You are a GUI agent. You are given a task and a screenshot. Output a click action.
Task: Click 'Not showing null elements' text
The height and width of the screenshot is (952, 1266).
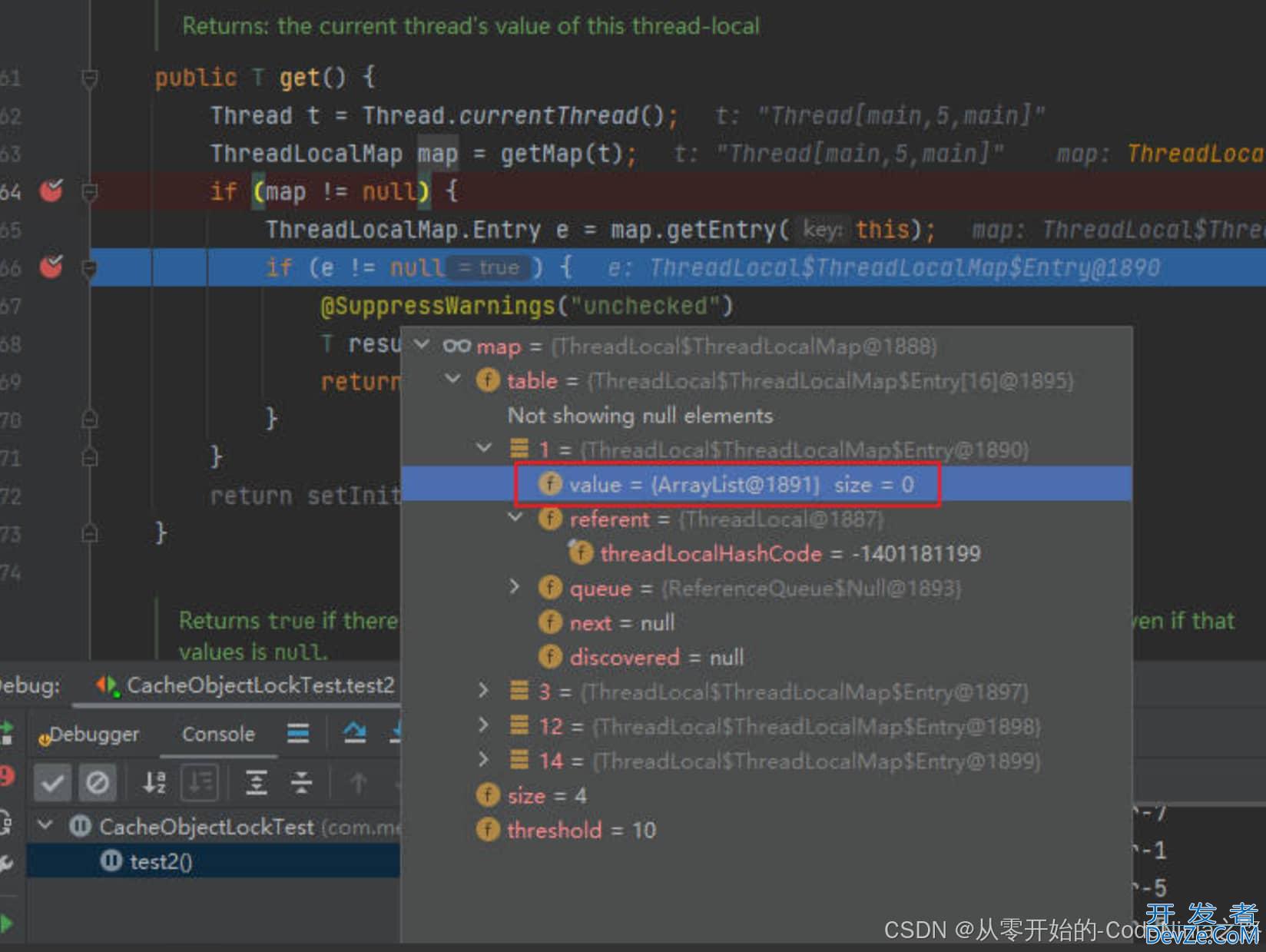[x=640, y=416]
